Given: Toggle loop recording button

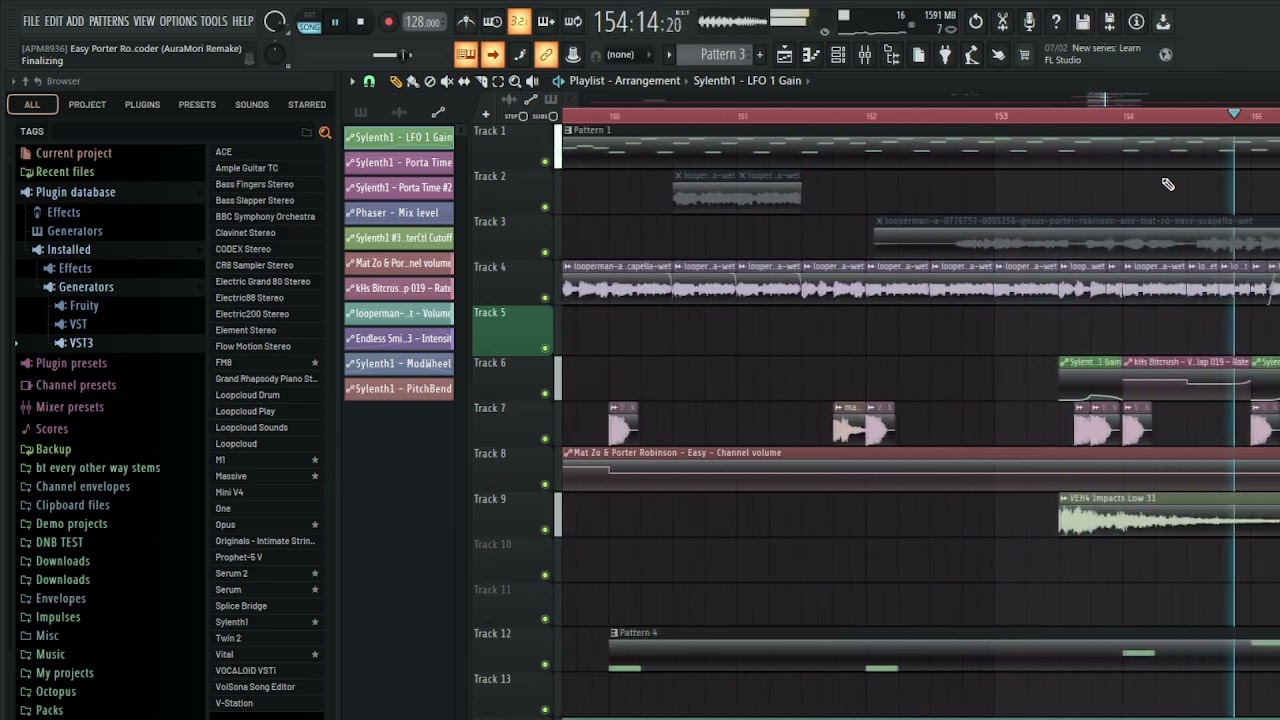Looking at the screenshot, I should (573, 21).
